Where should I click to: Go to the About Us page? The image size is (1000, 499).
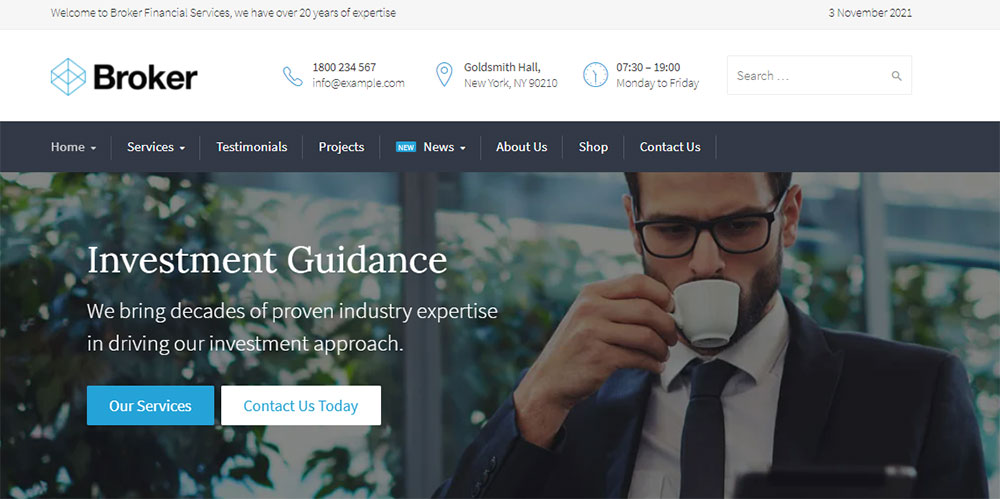pos(522,147)
